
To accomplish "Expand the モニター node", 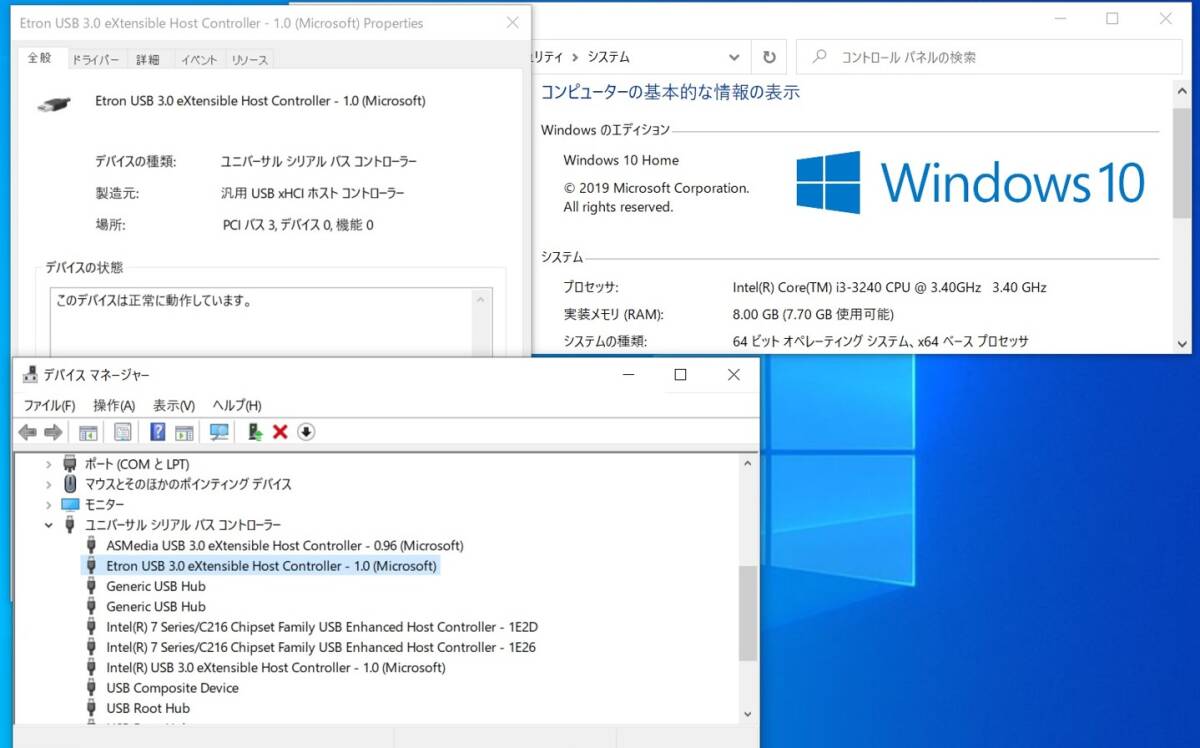I will (47, 505).
